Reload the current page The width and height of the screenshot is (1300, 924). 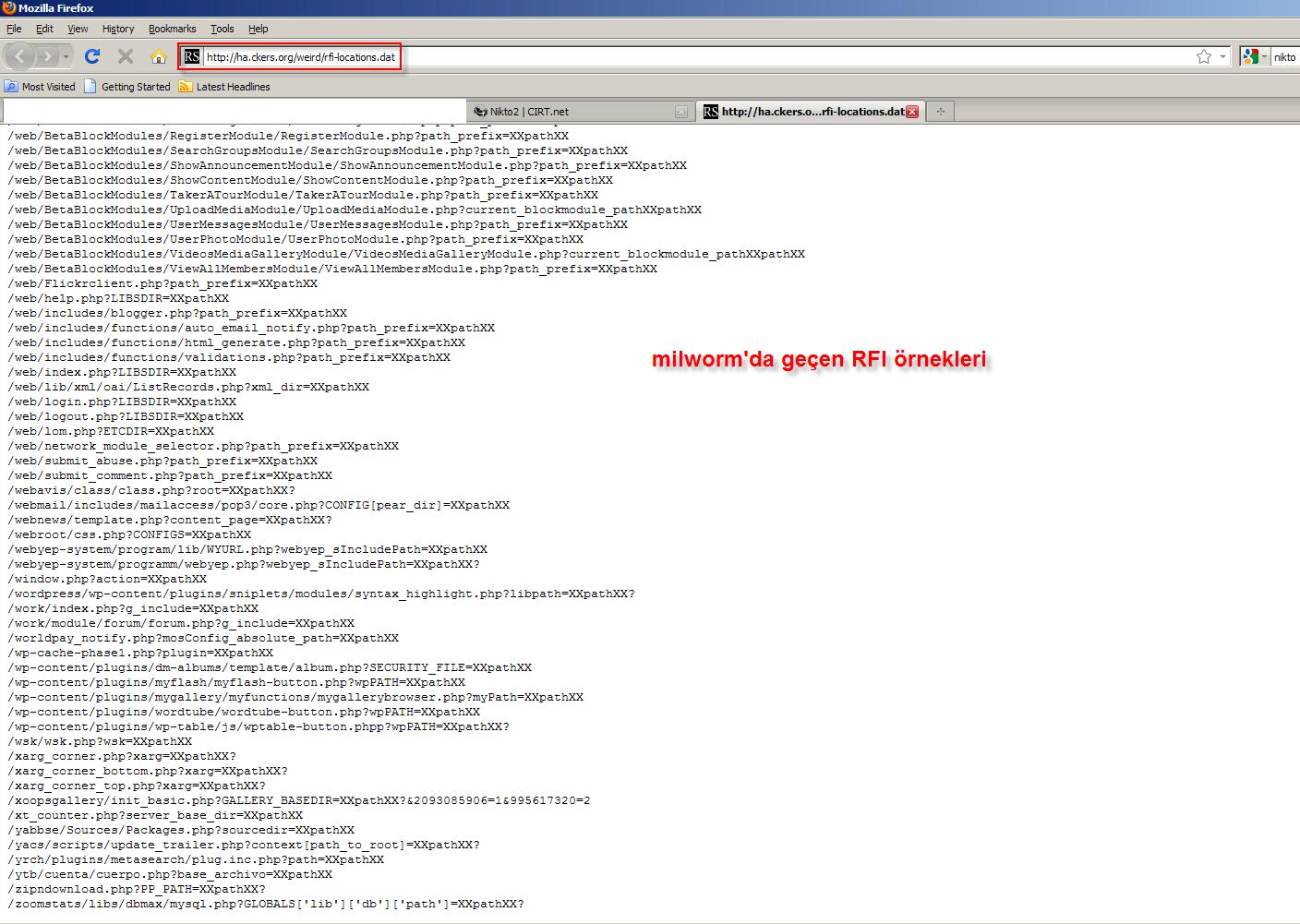tap(92, 57)
